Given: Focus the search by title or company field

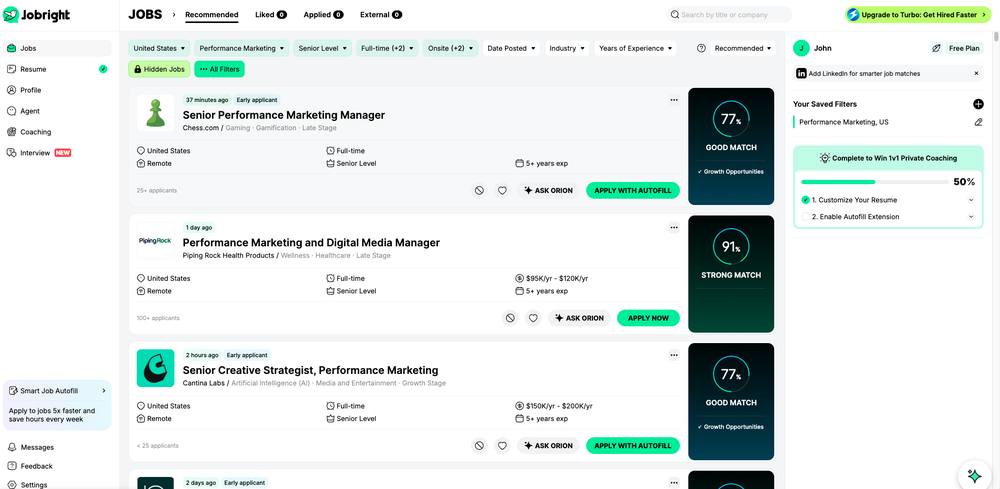Looking at the screenshot, I should (729, 15).
